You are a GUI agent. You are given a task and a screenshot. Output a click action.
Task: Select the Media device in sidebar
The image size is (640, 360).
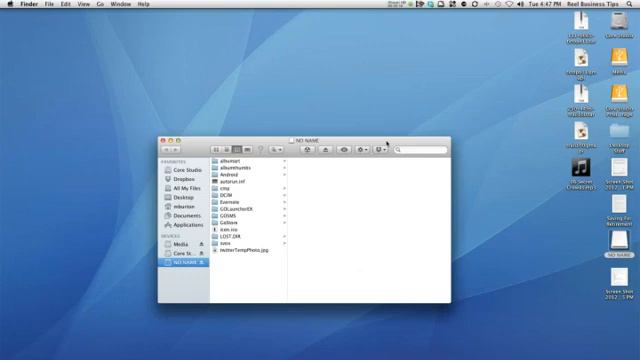(180, 244)
